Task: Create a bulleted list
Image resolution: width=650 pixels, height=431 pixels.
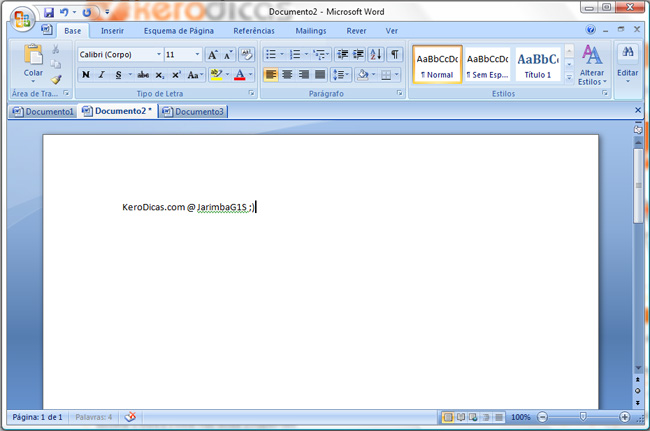Action: coord(271,54)
